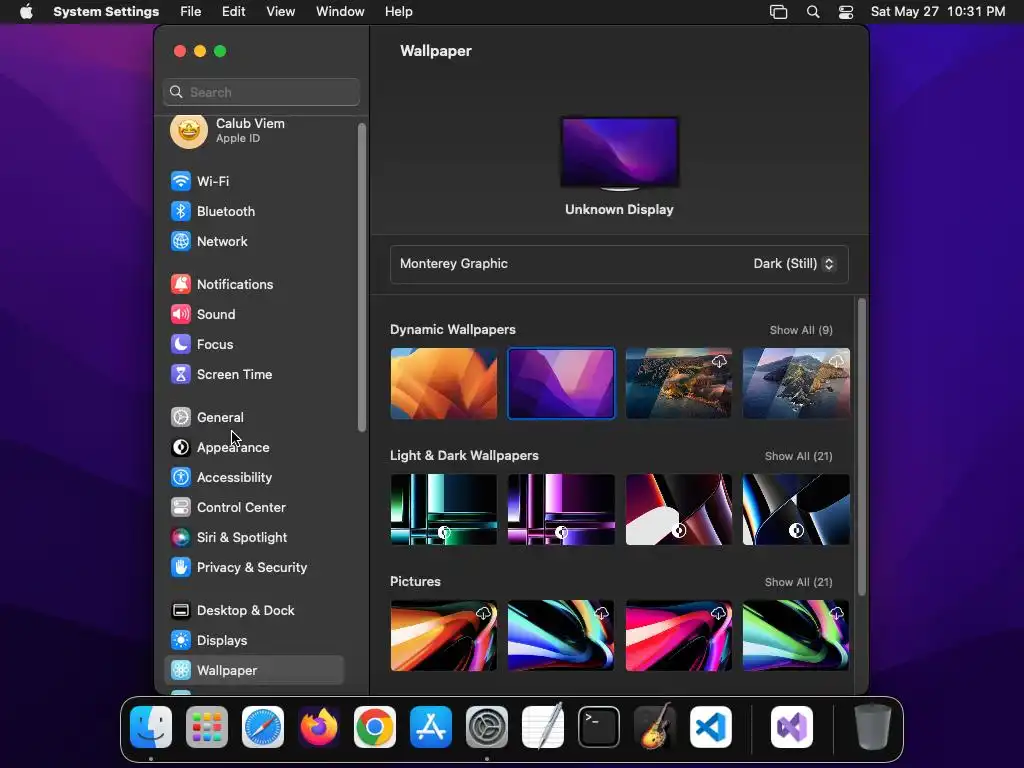The height and width of the screenshot is (768, 1024).
Task: Click the sidebar Search field
Action: 261,92
